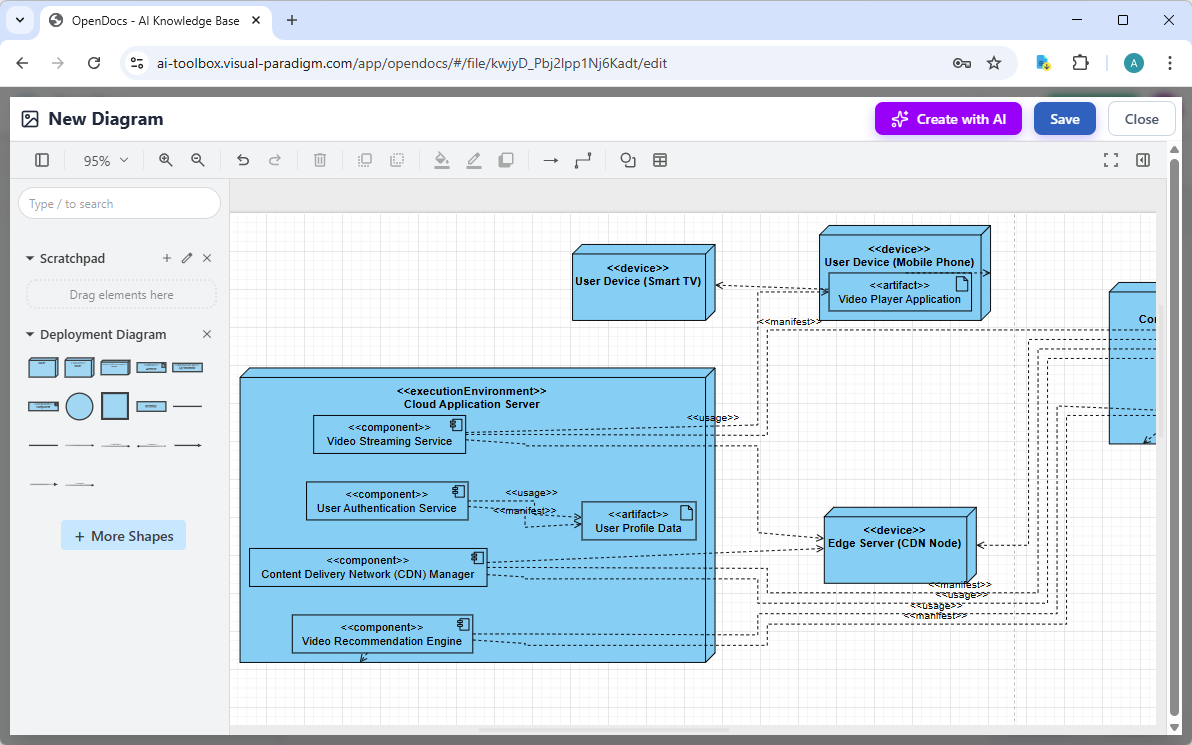Toggle the left sidebar panel
1192x745 pixels.
pos(41,160)
